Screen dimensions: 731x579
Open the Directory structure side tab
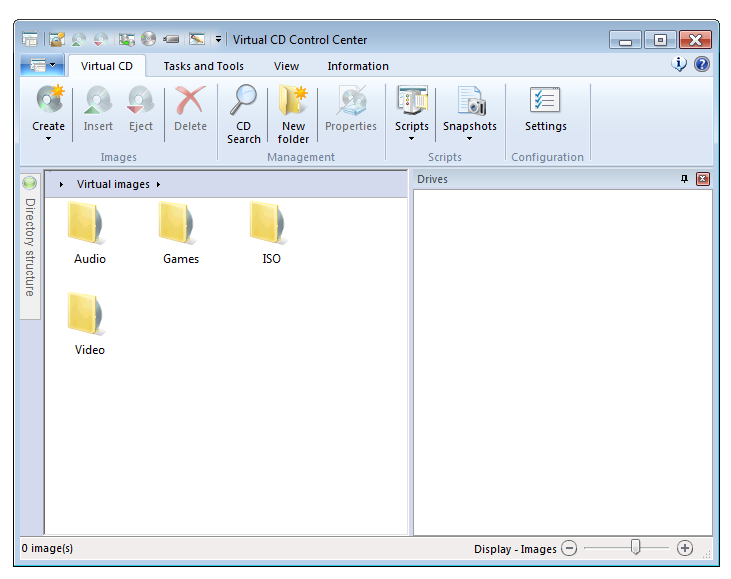30,247
